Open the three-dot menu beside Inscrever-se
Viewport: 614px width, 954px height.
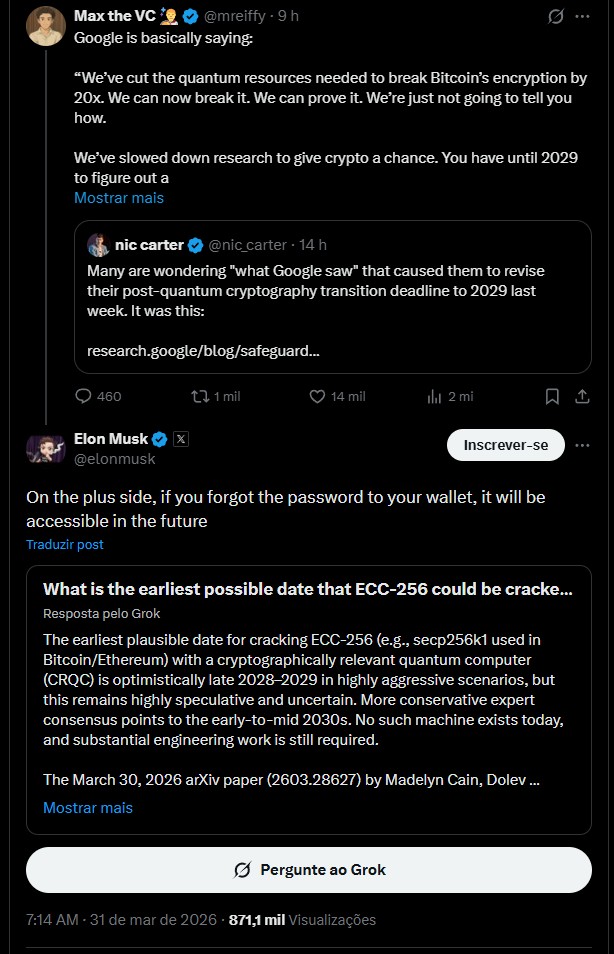pos(583,445)
